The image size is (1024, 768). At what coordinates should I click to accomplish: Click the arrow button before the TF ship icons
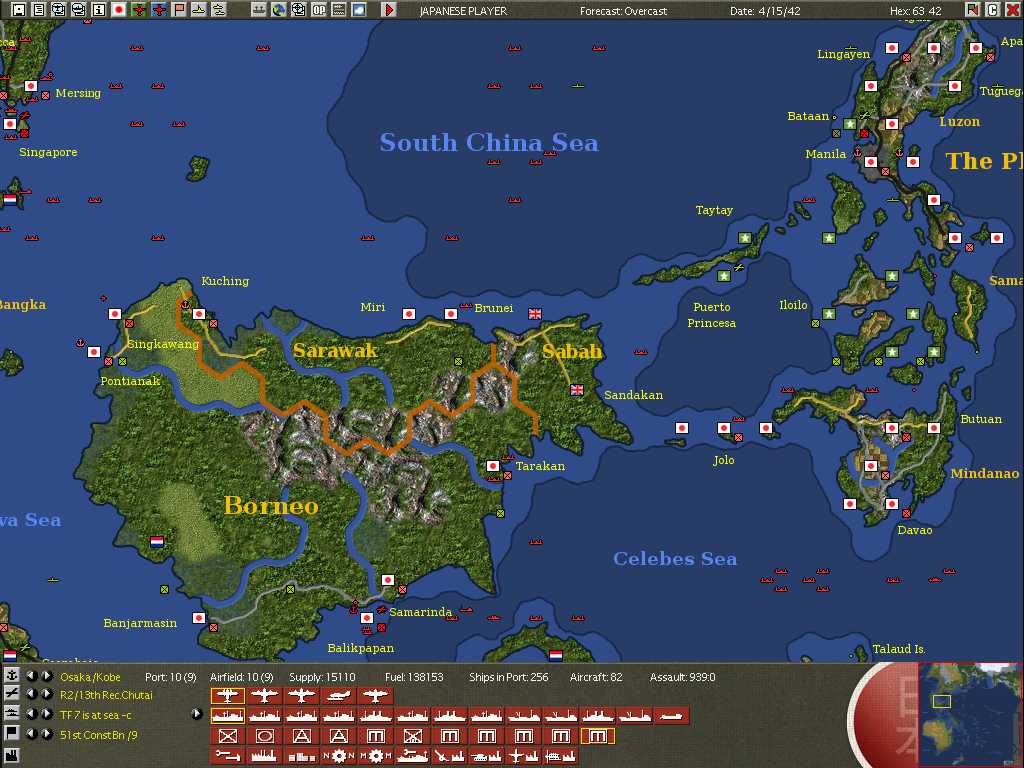197,714
